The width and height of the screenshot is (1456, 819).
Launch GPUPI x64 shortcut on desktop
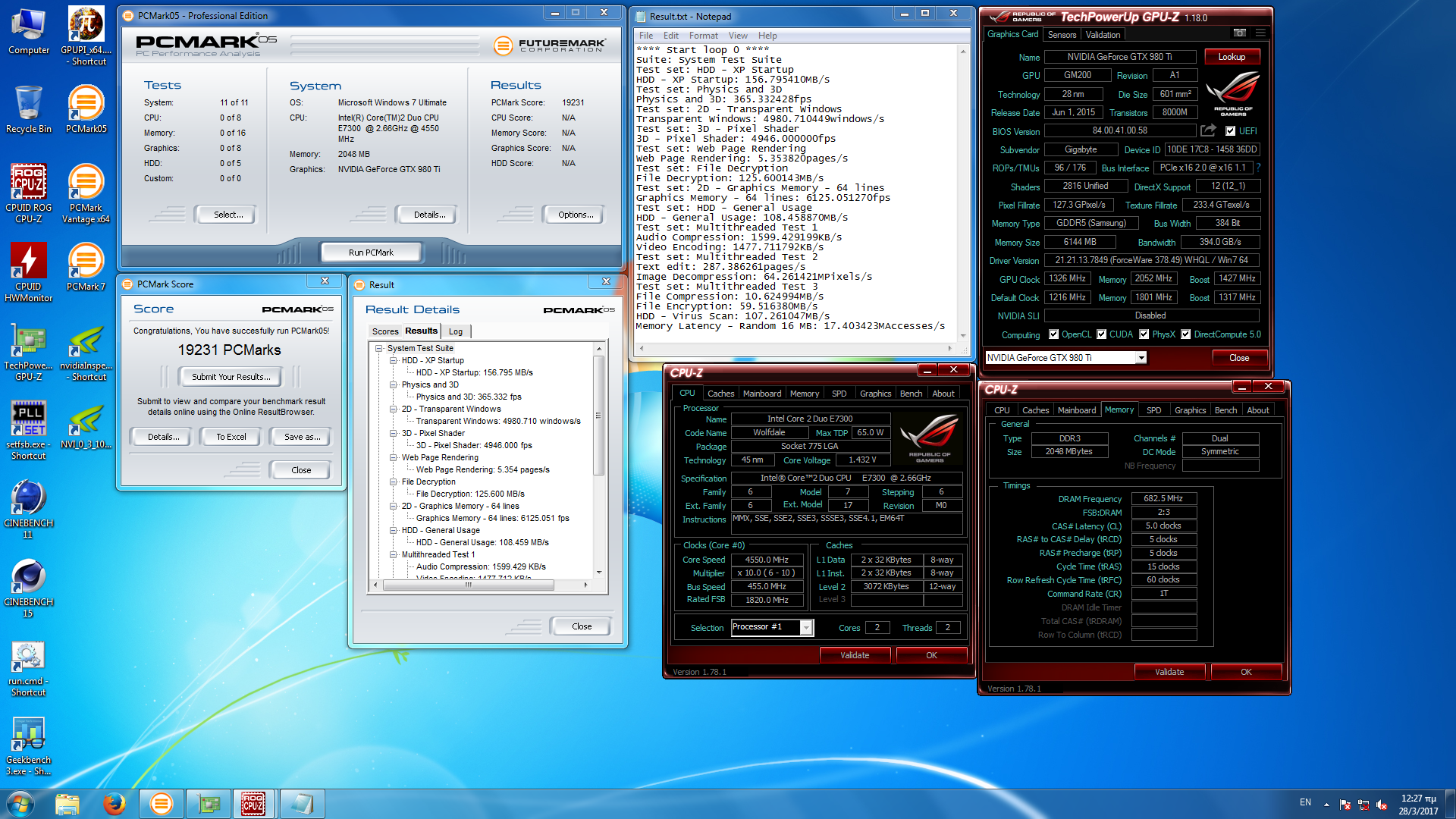point(86,36)
